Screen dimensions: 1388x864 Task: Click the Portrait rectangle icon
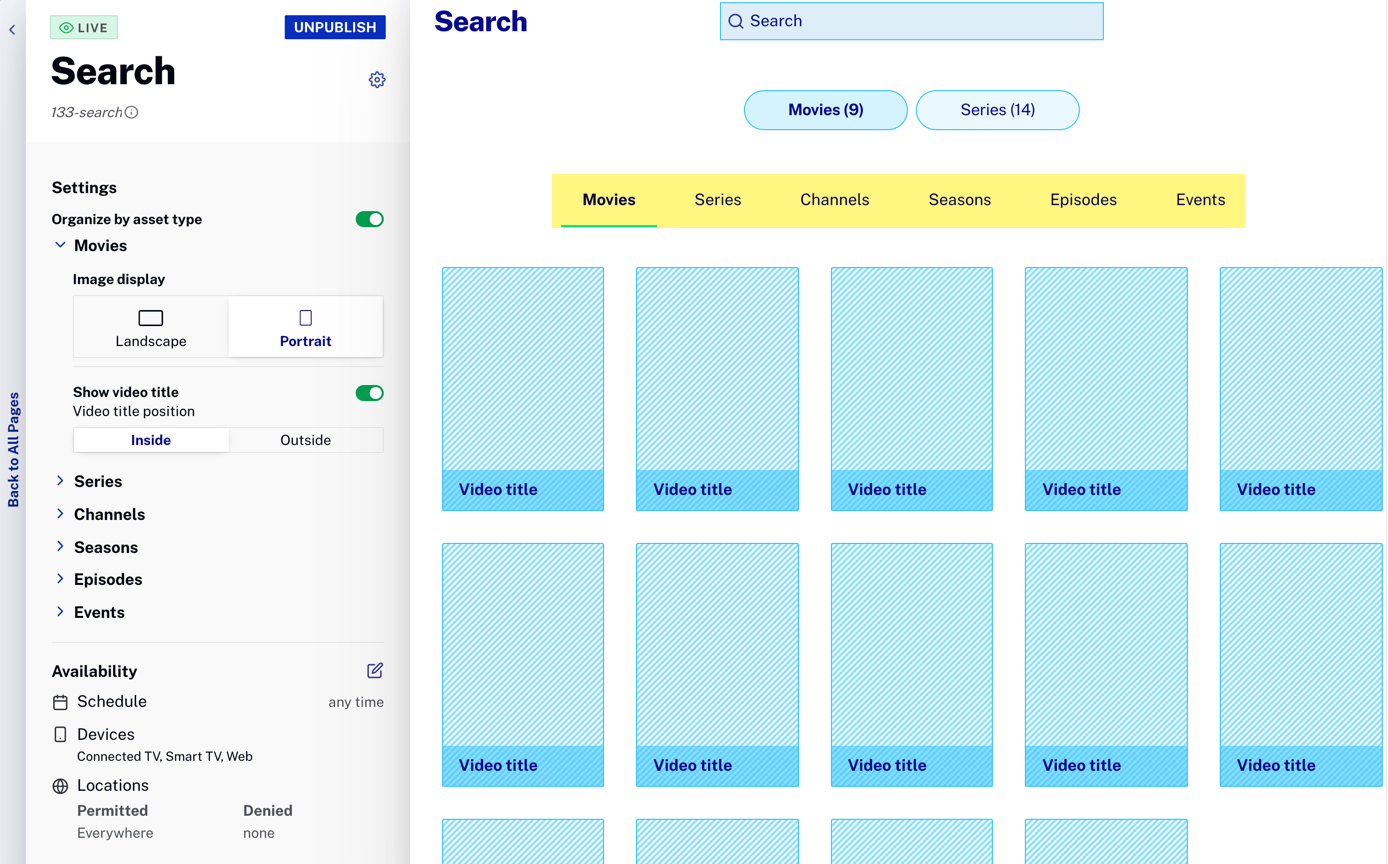pyautogui.click(x=306, y=318)
